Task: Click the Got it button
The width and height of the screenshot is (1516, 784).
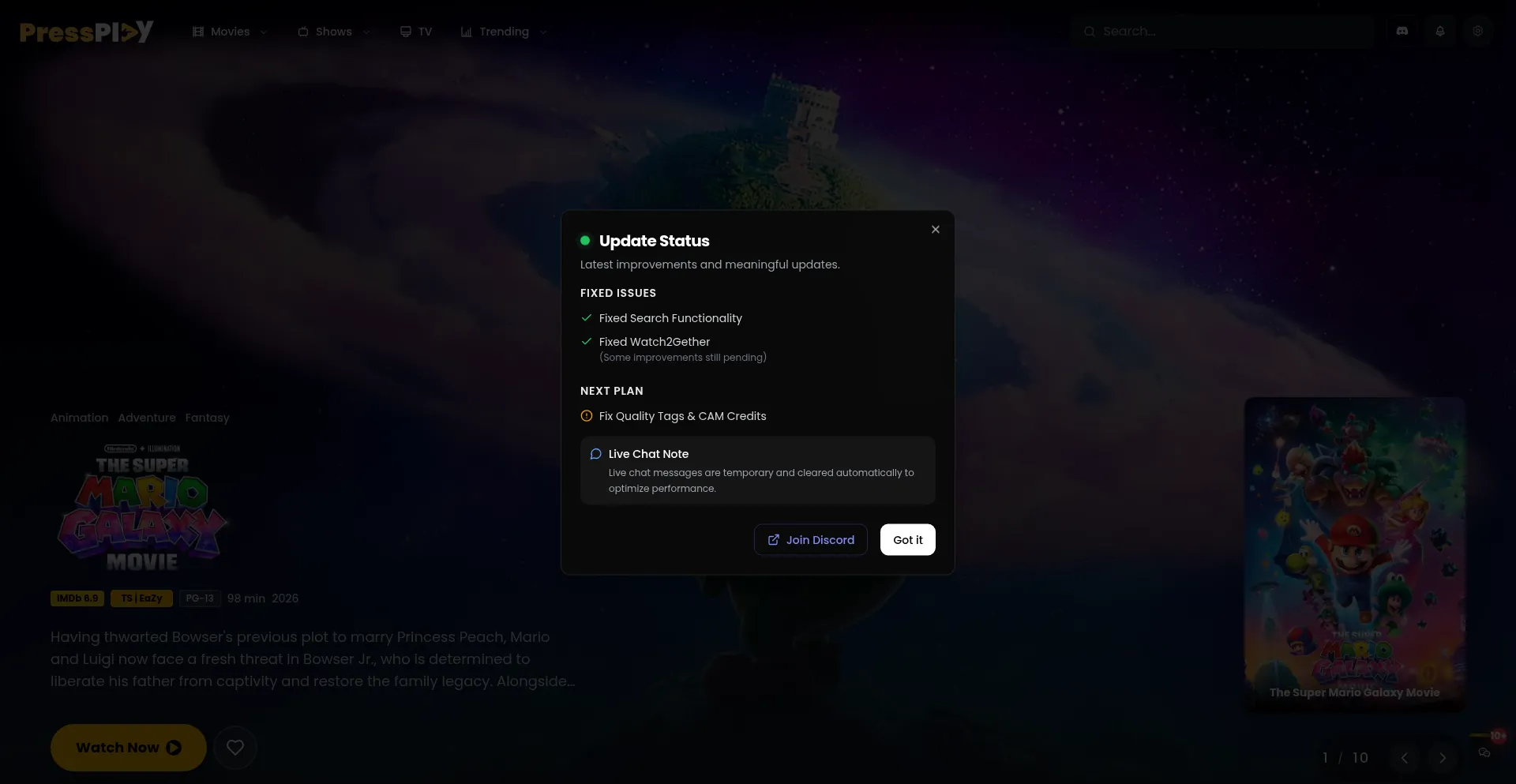Action: [908, 540]
